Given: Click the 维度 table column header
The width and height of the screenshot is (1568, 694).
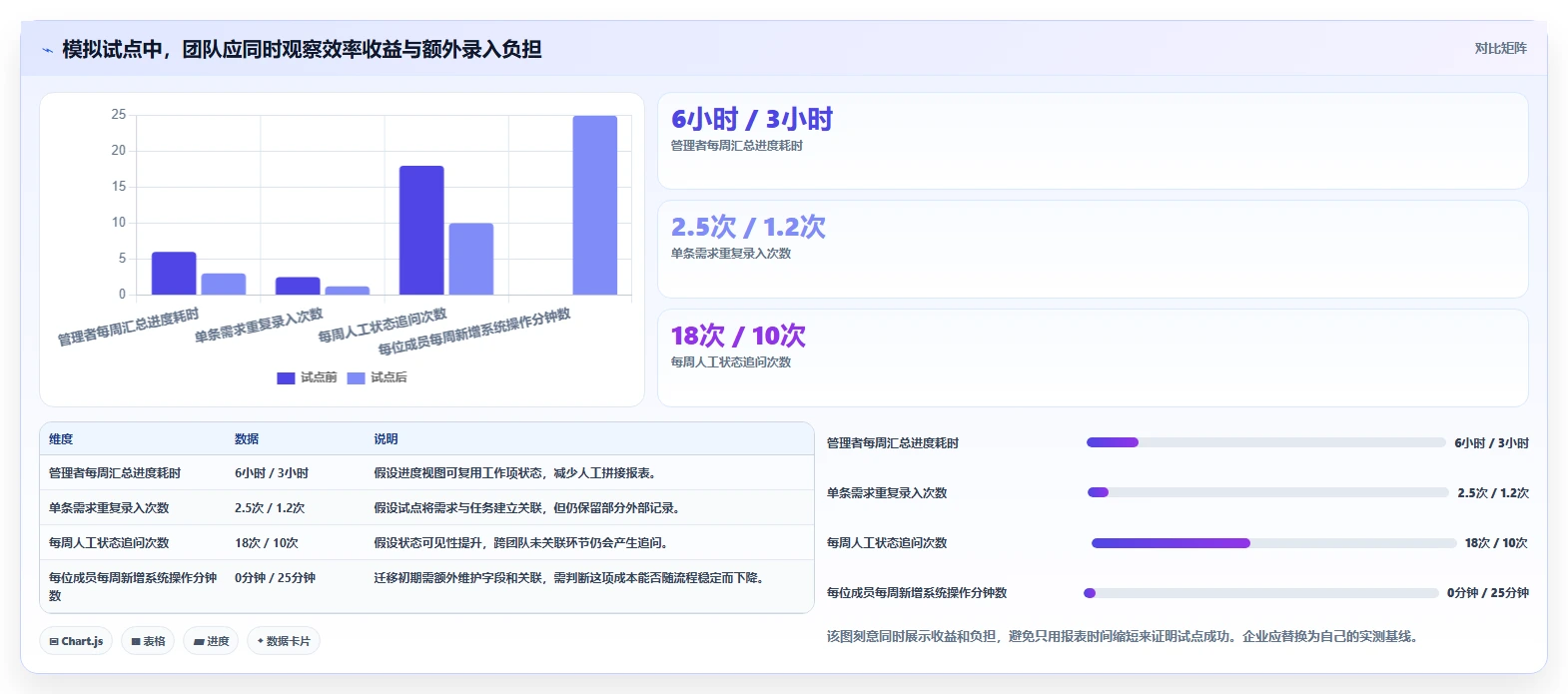Looking at the screenshot, I should point(61,439).
